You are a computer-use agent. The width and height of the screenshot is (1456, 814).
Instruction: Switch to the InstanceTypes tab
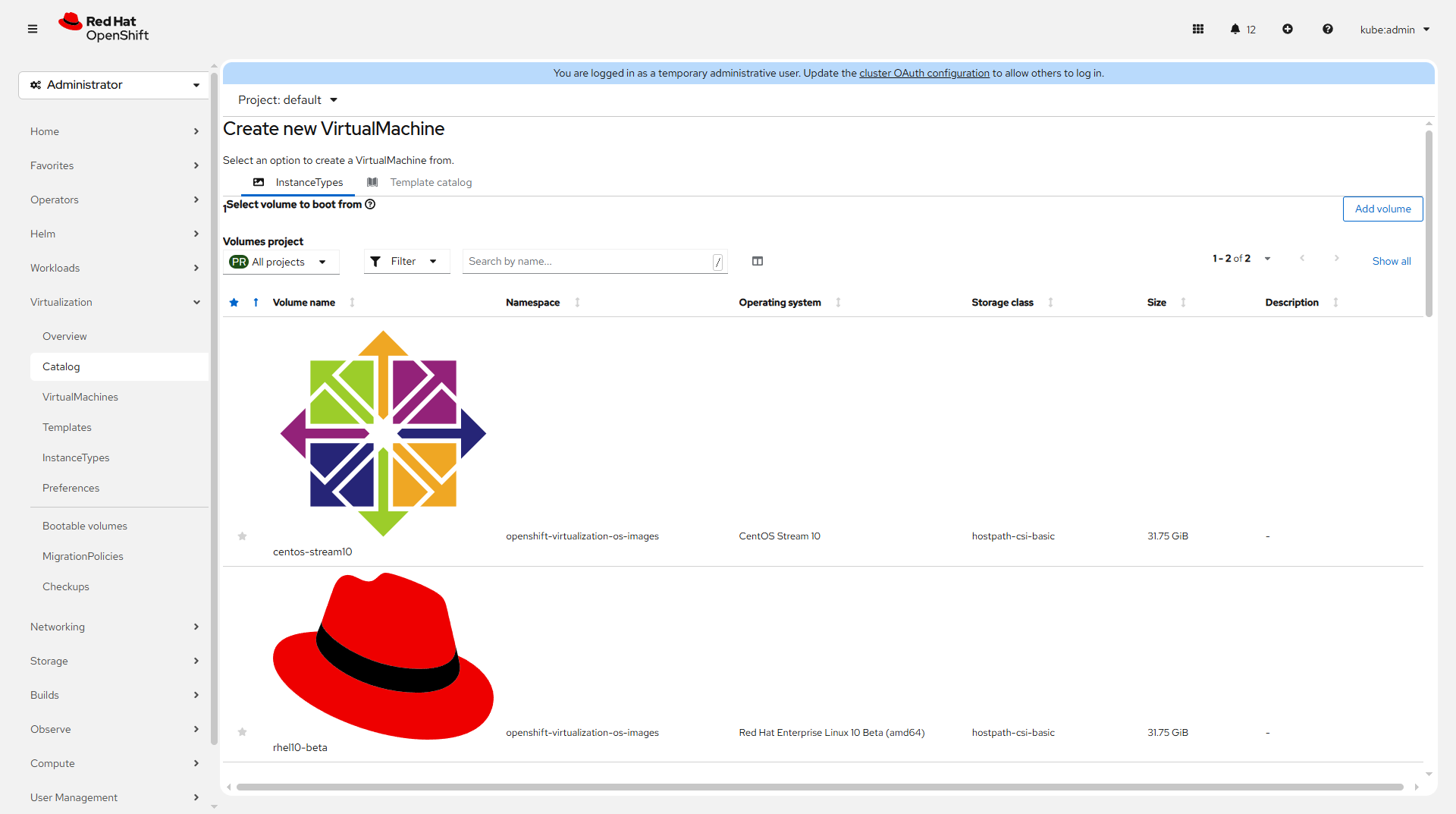[x=298, y=182]
